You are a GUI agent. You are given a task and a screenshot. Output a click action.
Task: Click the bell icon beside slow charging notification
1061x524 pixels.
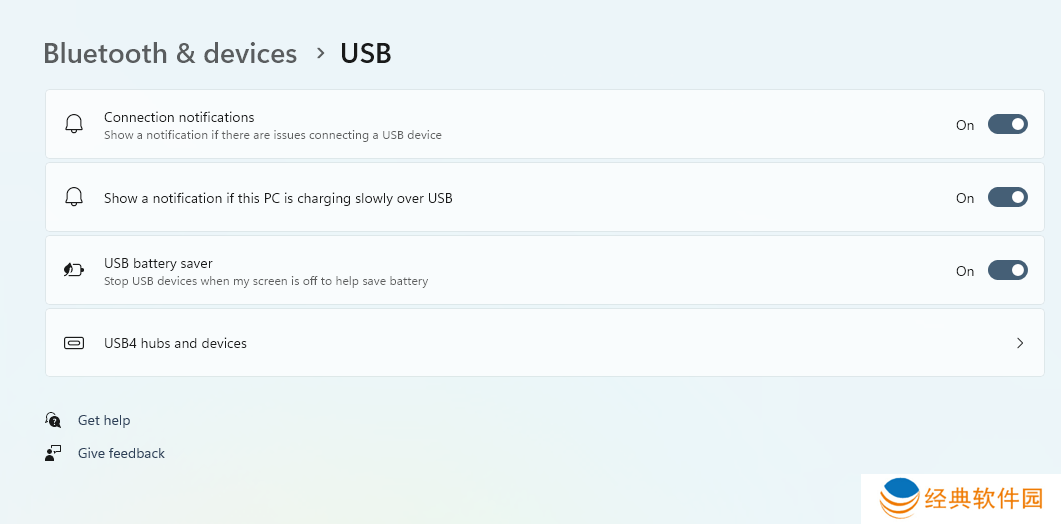(x=74, y=197)
